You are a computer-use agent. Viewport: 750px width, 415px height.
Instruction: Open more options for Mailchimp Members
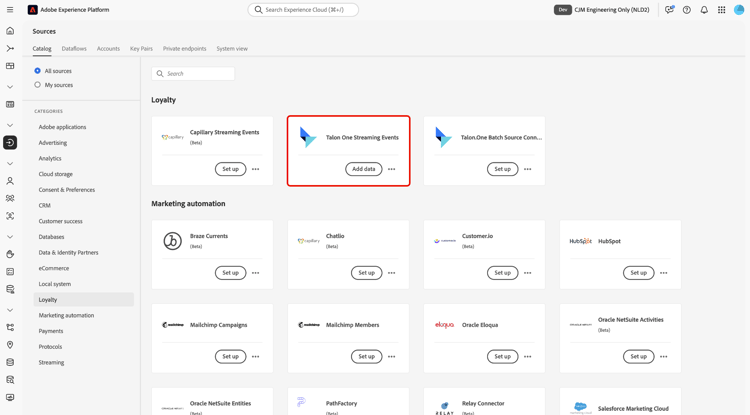click(392, 357)
